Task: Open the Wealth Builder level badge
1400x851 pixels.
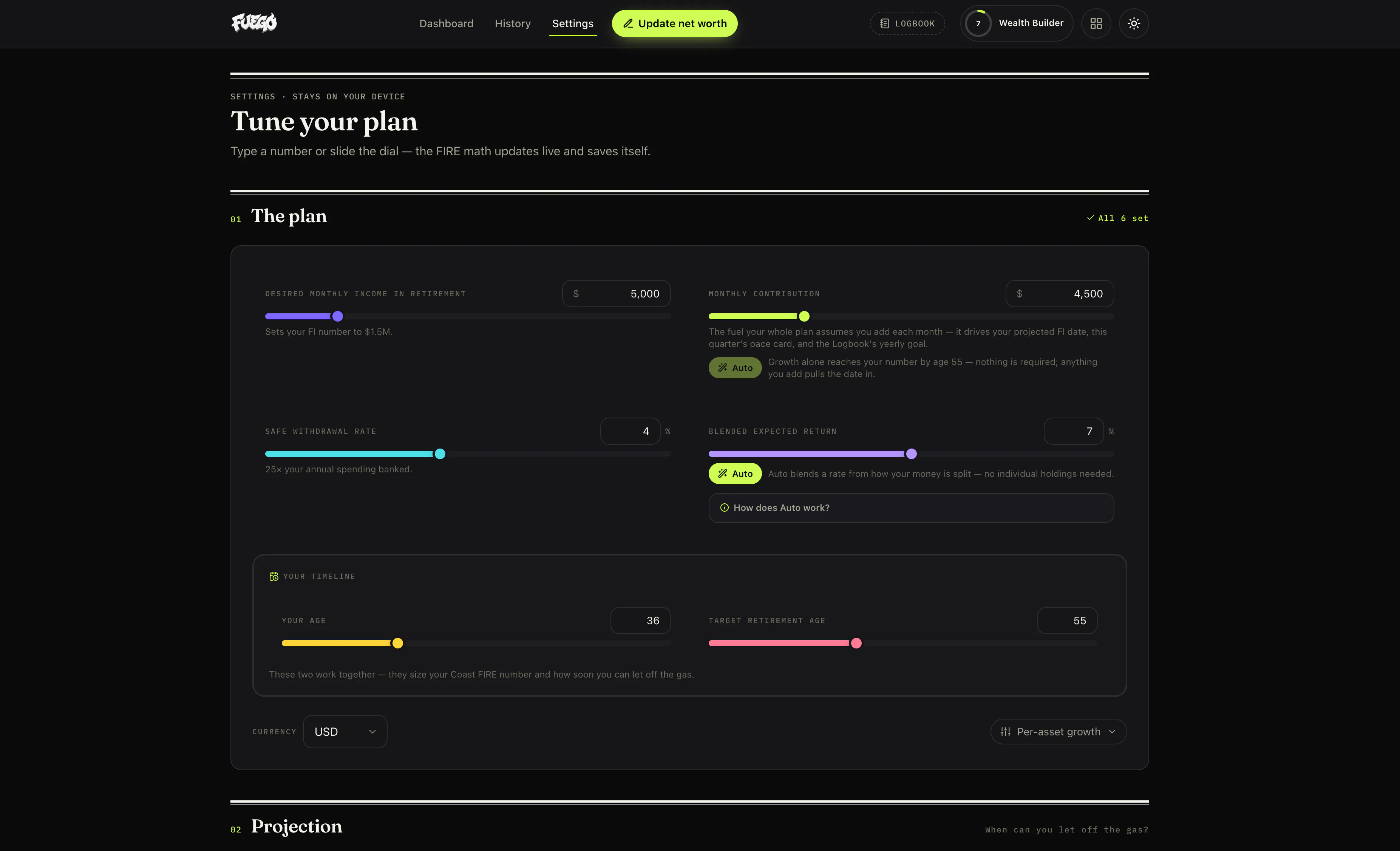Action: pos(1017,23)
